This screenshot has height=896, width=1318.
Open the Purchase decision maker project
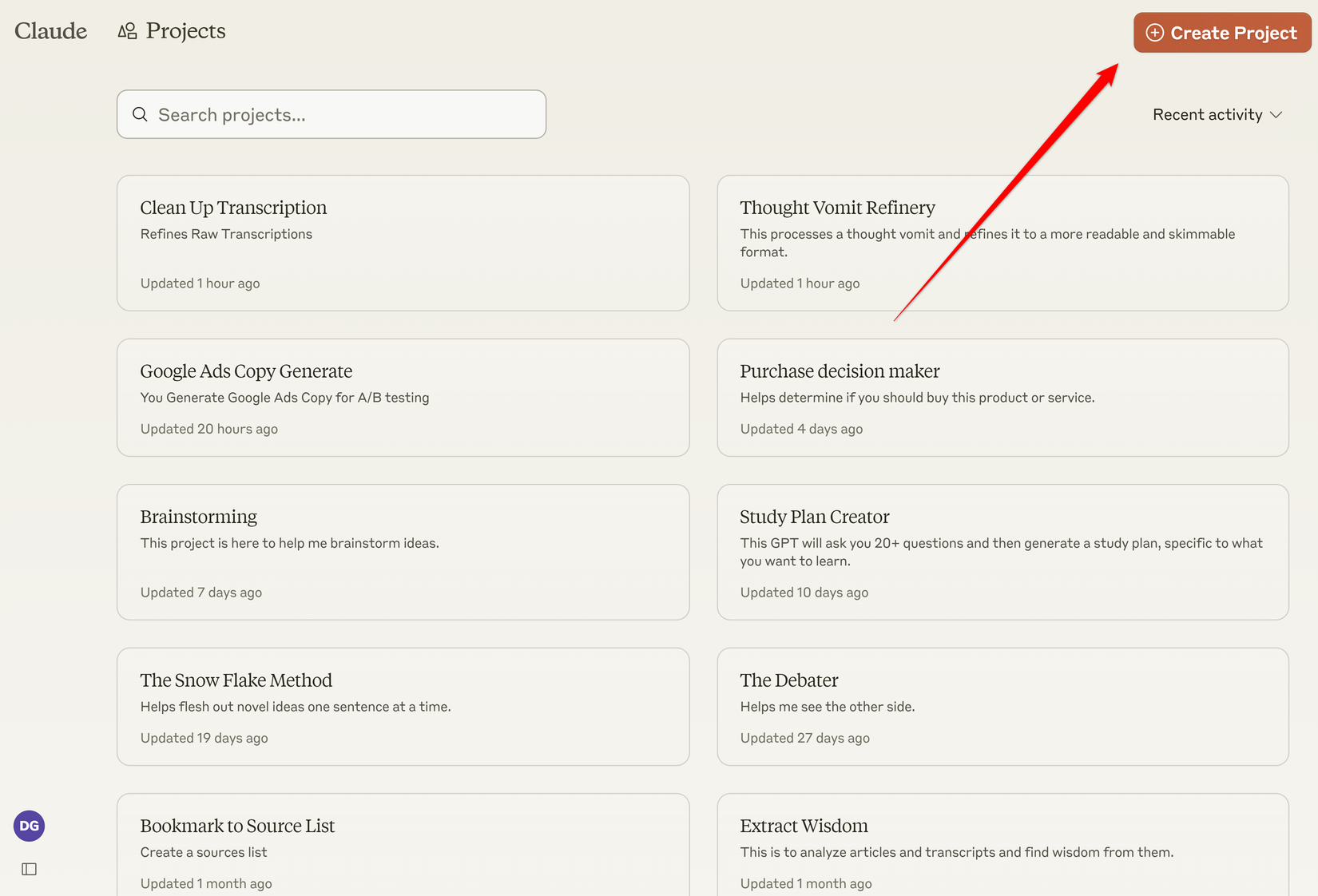[x=1002, y=398]
